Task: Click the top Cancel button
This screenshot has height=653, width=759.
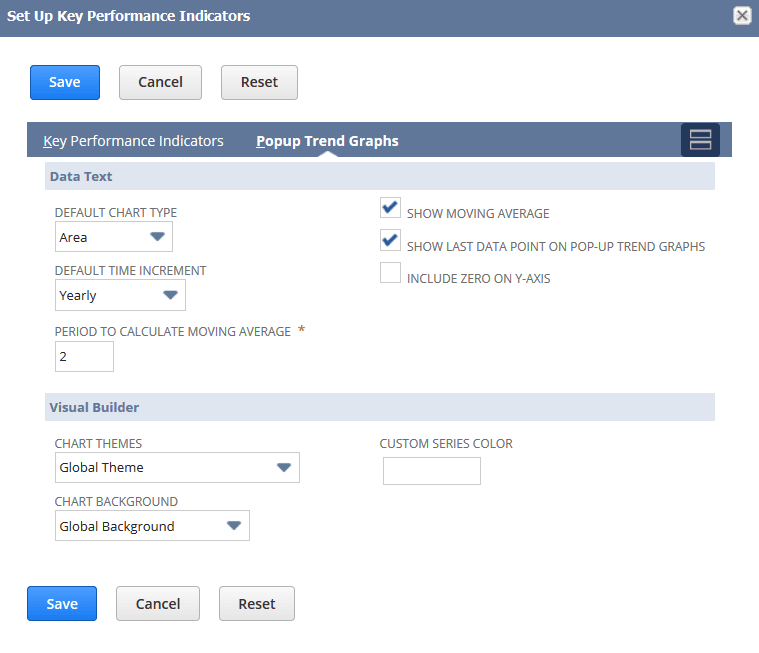Action: (x=160, y=82)
